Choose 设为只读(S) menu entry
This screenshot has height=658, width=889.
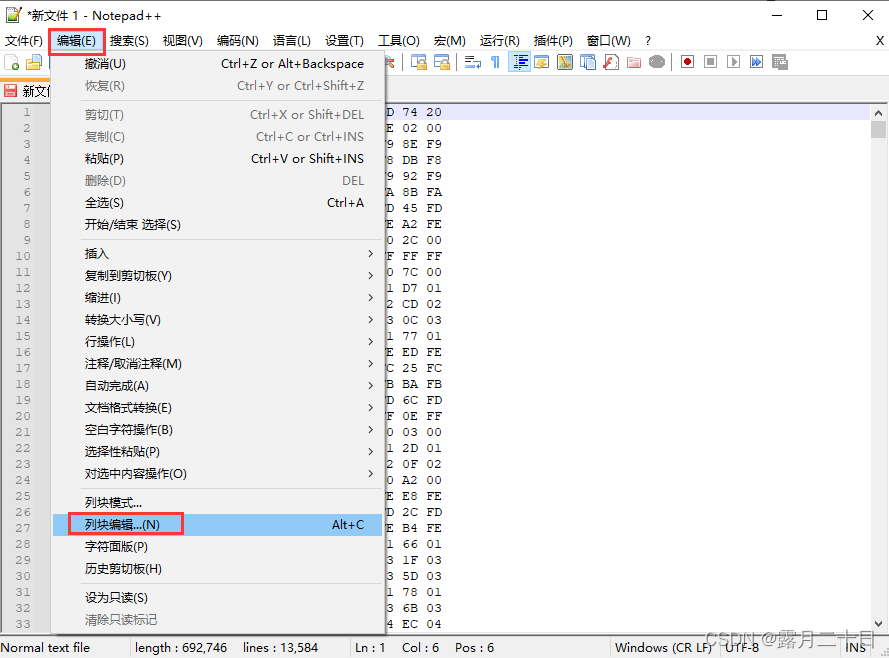pyautogui.click(x=218, y=598)
